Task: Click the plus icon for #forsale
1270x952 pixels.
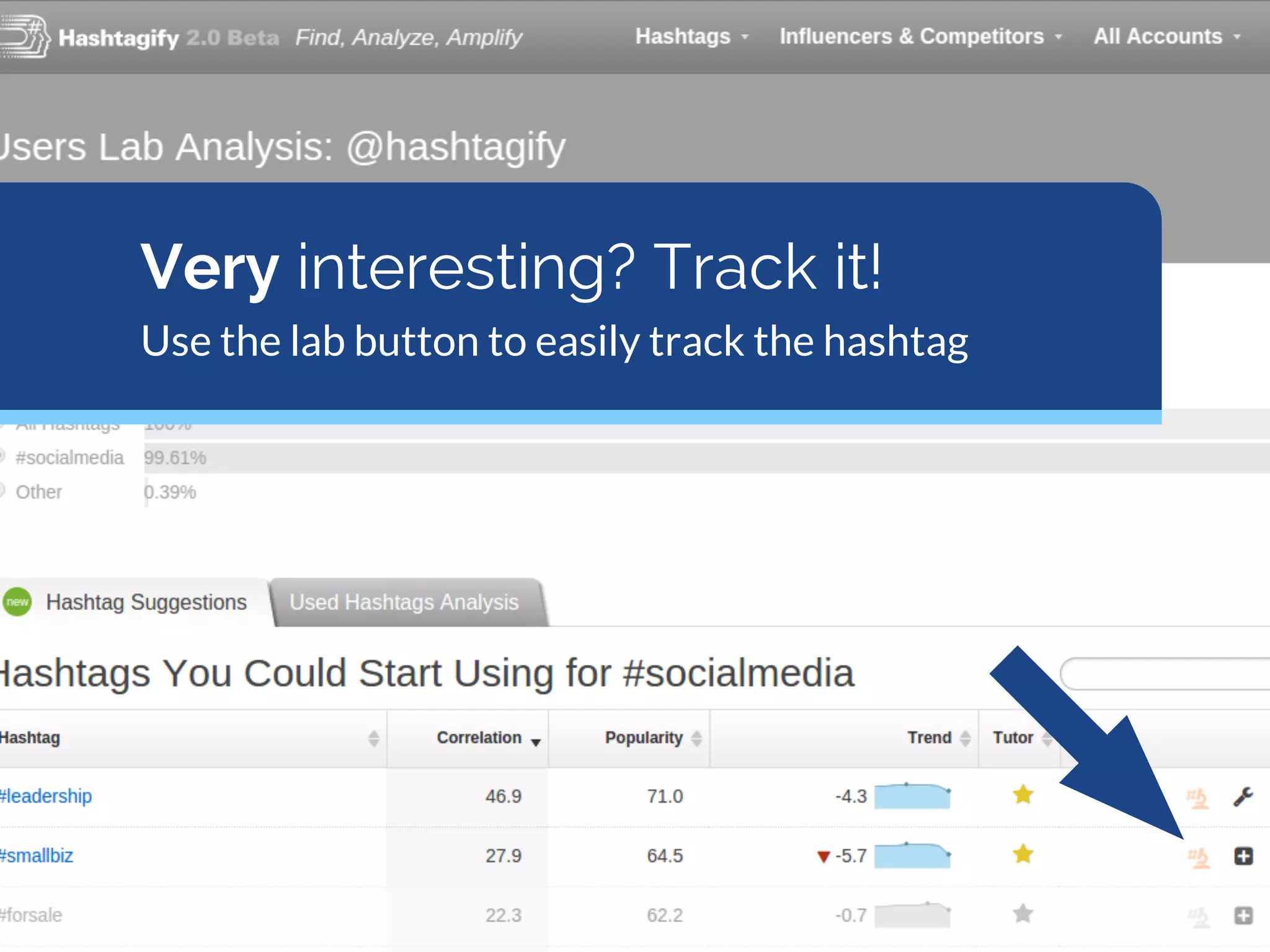Action: coord(1243,915)
